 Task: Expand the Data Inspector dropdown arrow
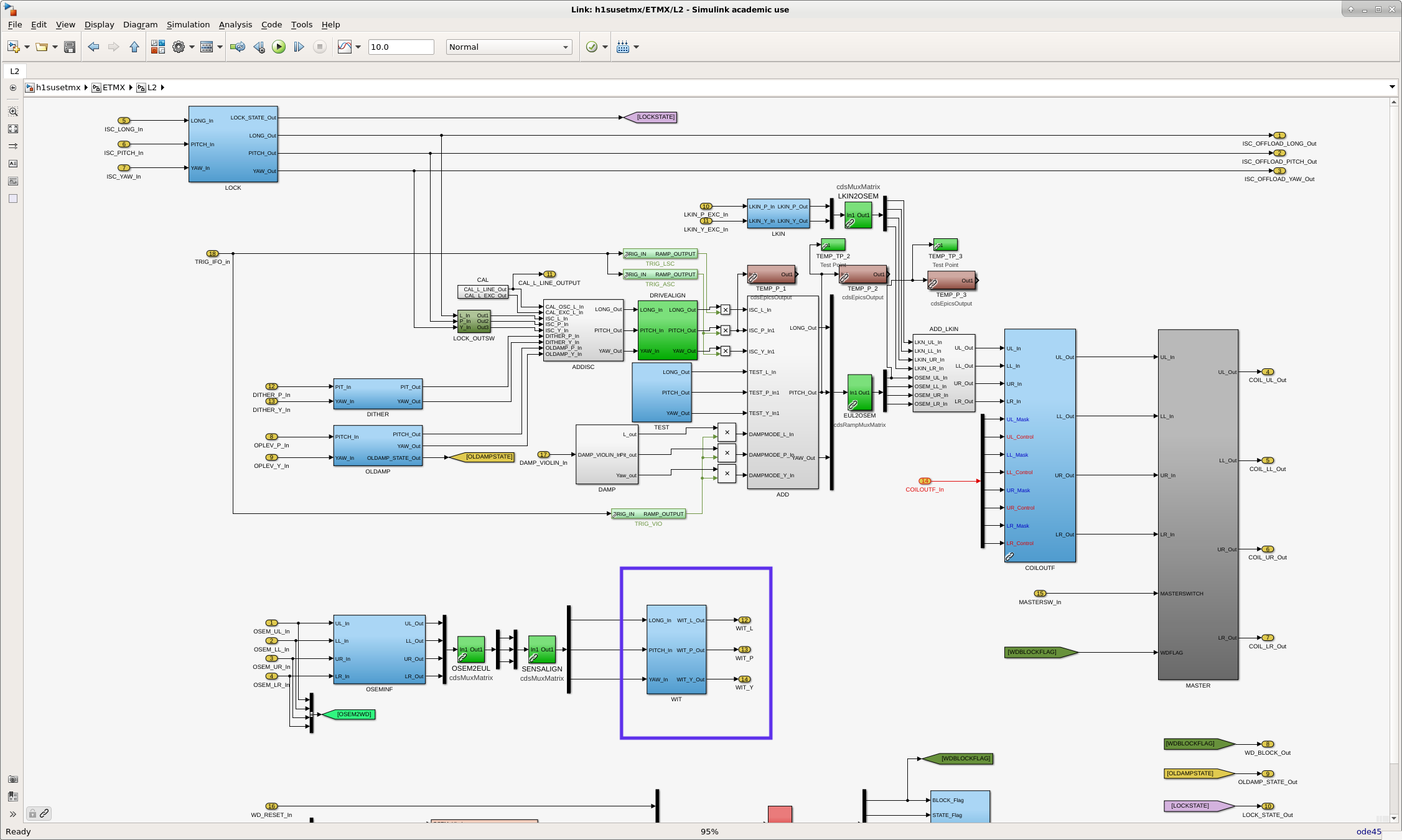tap(358, 47)
